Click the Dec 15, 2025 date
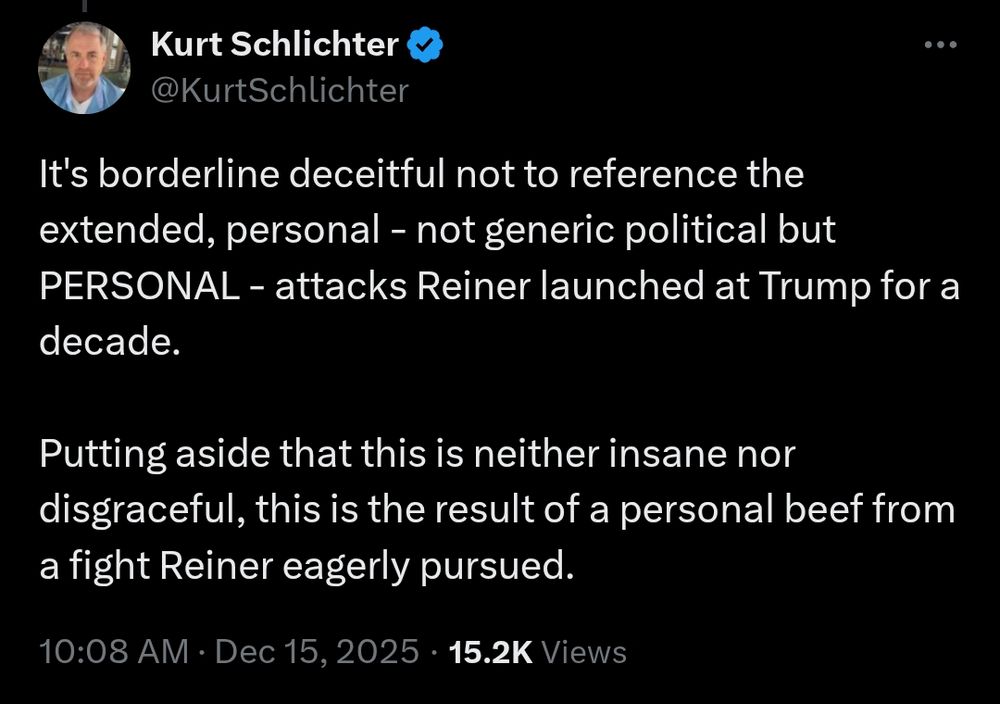Screen dimensions: 1000x704 click(x=317, y=652)
